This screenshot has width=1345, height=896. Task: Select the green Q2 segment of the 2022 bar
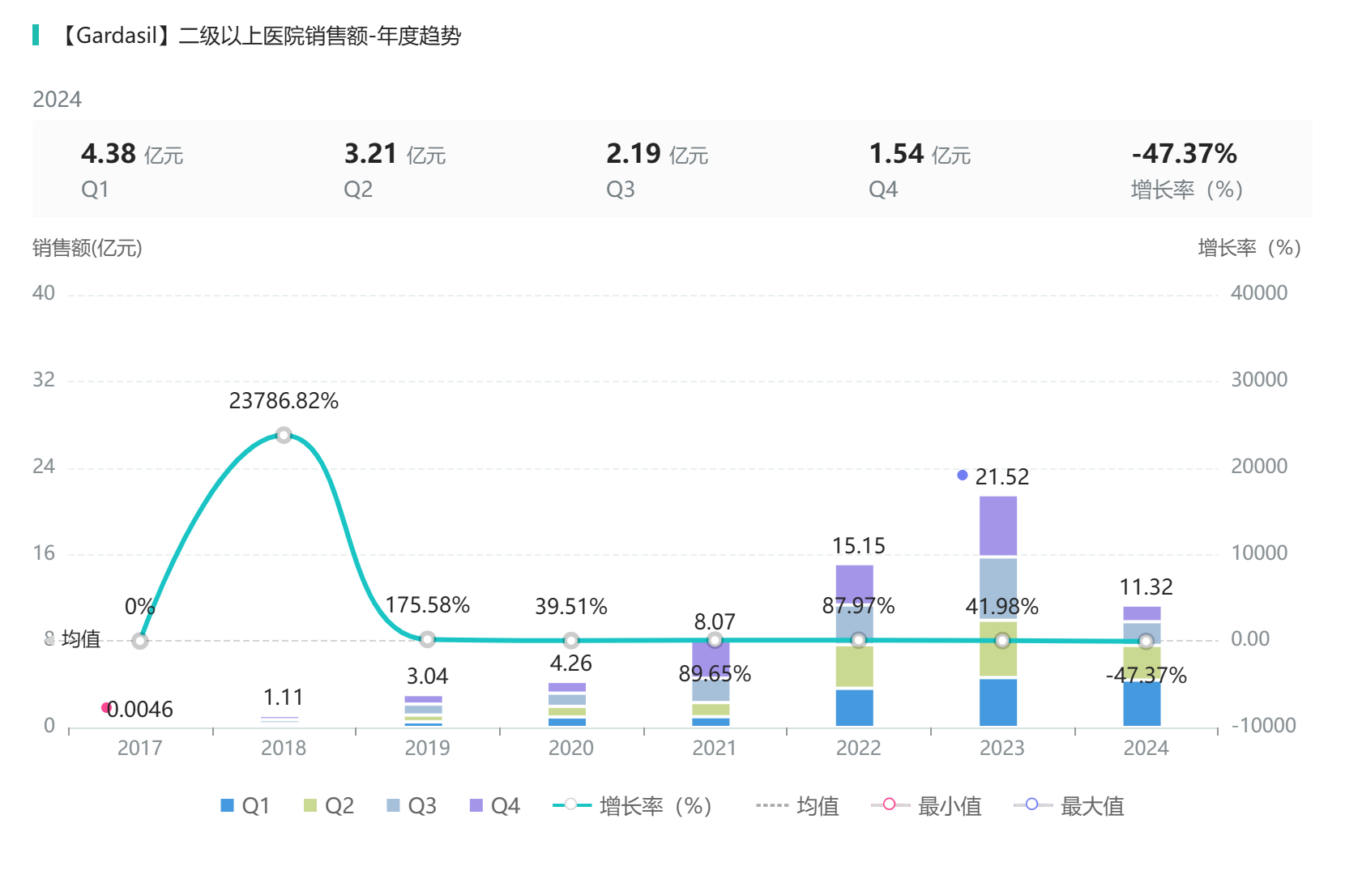point(855,666)
